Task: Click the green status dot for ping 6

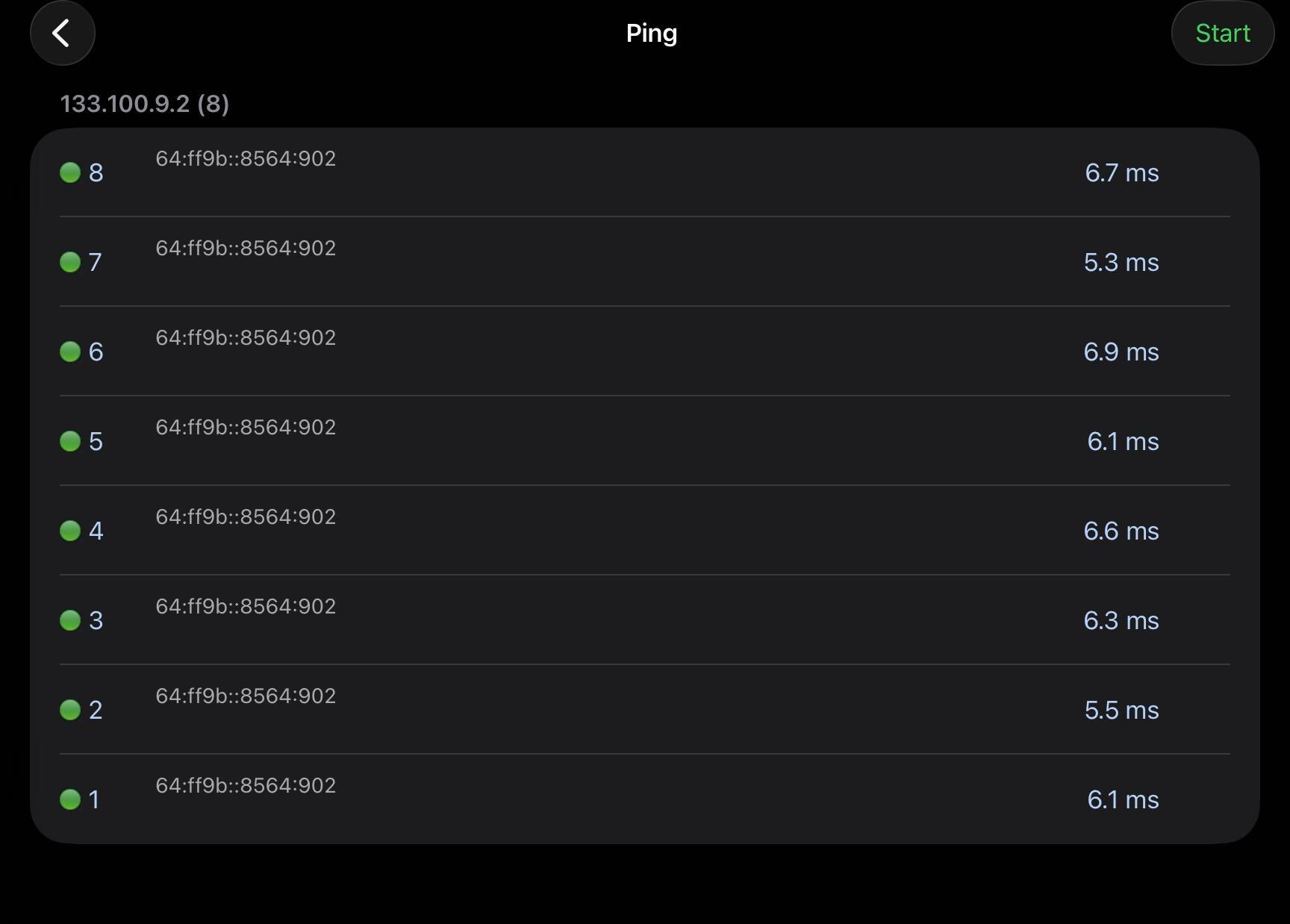Action: click(70, 352)
